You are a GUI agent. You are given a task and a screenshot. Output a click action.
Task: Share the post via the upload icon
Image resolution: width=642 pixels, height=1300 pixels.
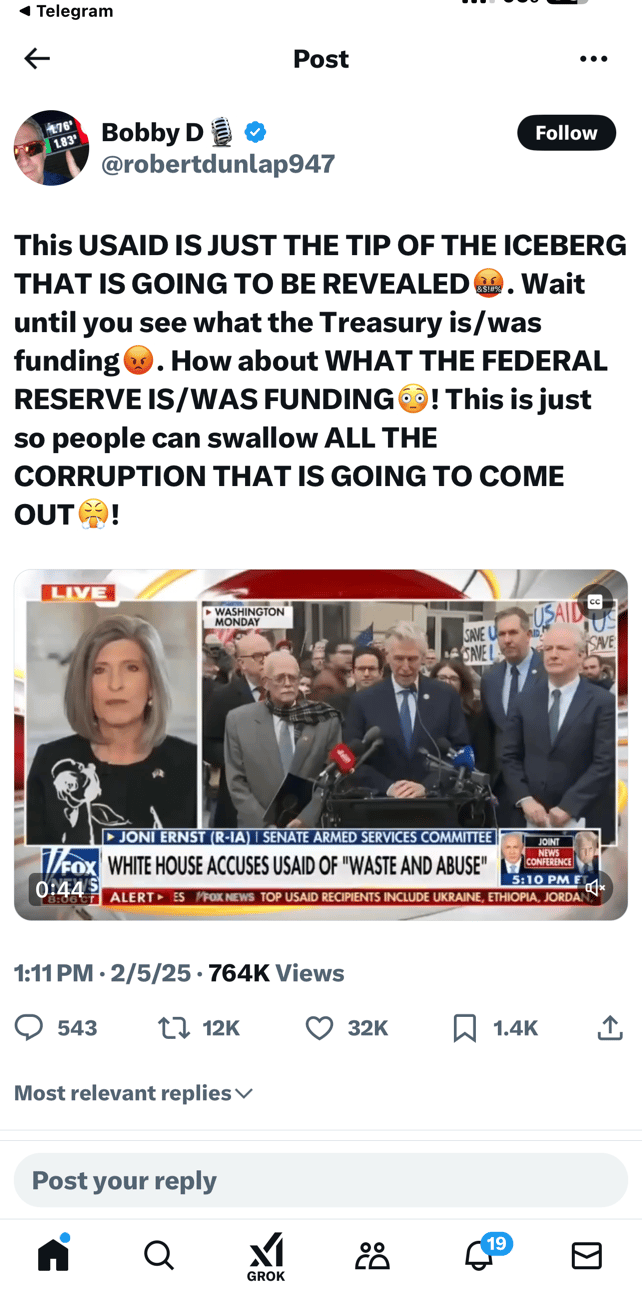tap(610, 1027)
